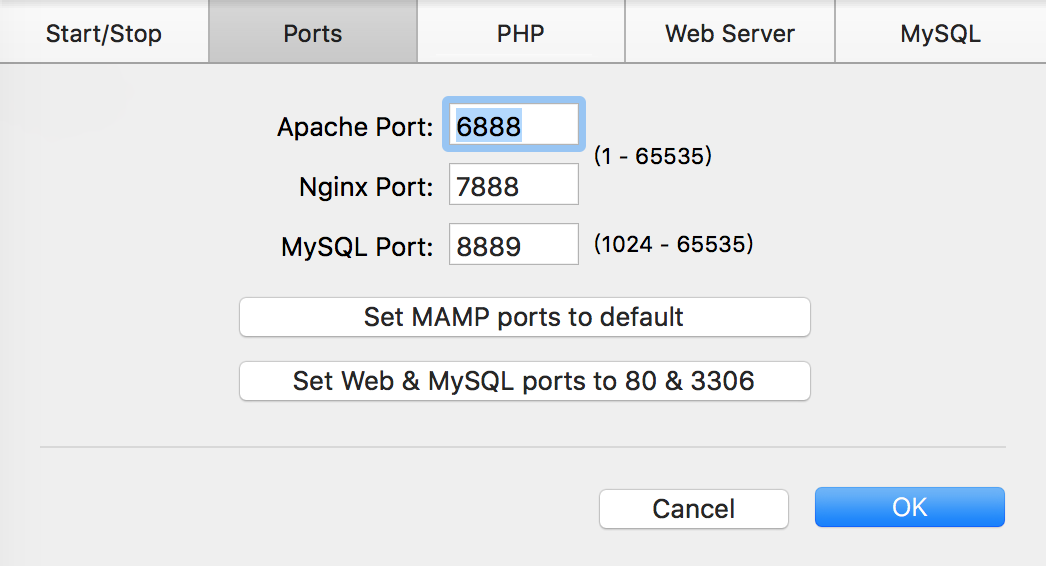Viewport: 1046px width, 566px height.
Task: Switch to the Start/Stop tab
Action: tap(104, 33)
